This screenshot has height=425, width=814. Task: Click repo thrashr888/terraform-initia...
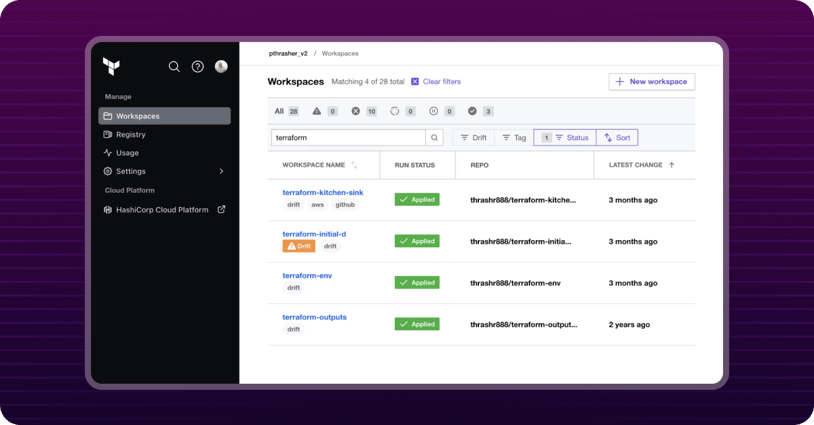(521, 241)
